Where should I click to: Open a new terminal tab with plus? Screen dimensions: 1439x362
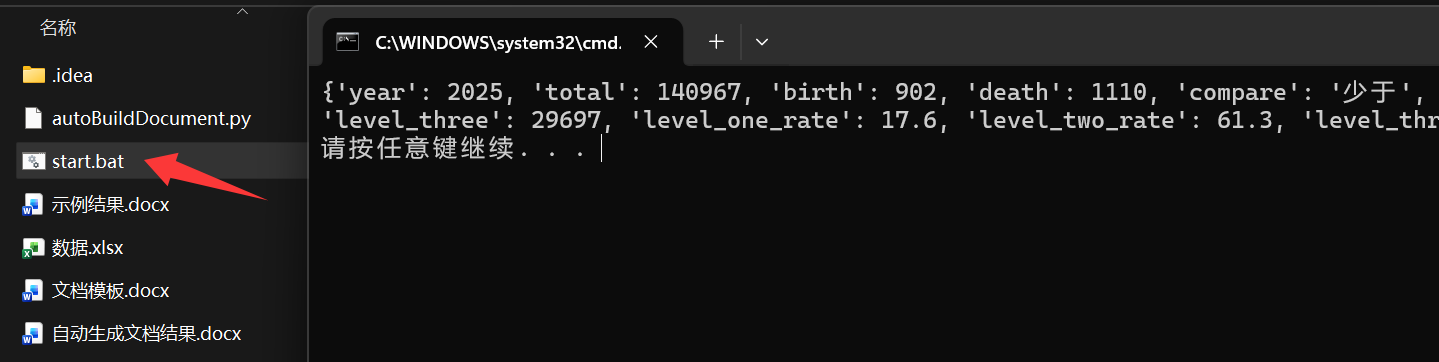tap(716, 42)
